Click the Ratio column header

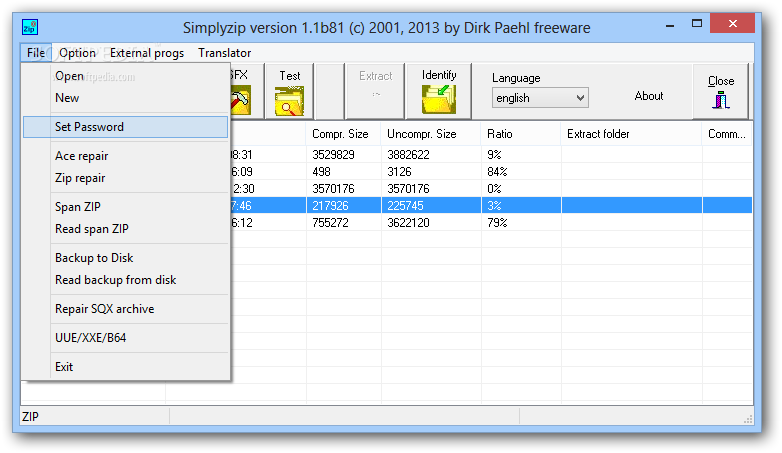click(x=521, y=134)
